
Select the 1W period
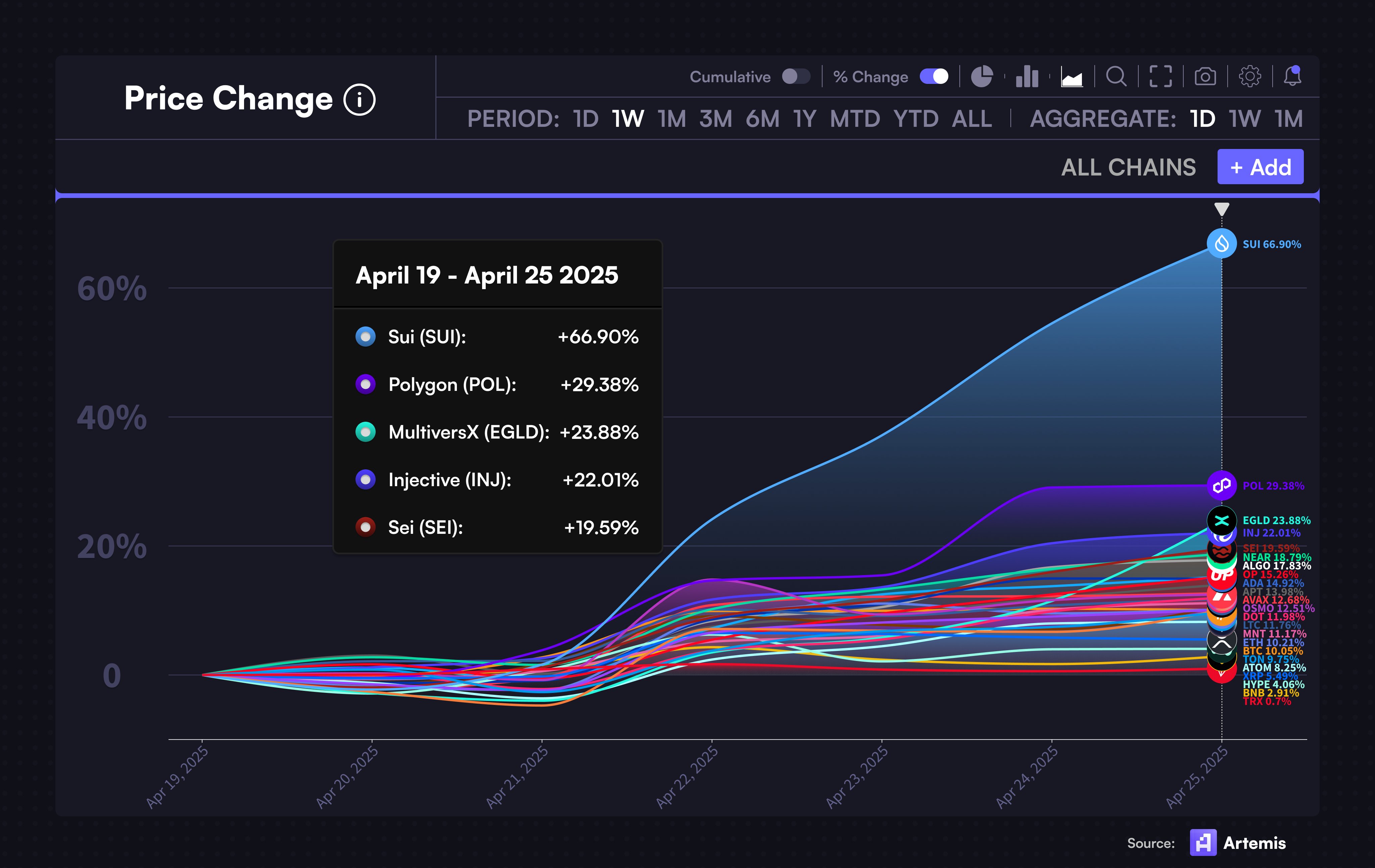pyautogui.click(x=628, y=119)
